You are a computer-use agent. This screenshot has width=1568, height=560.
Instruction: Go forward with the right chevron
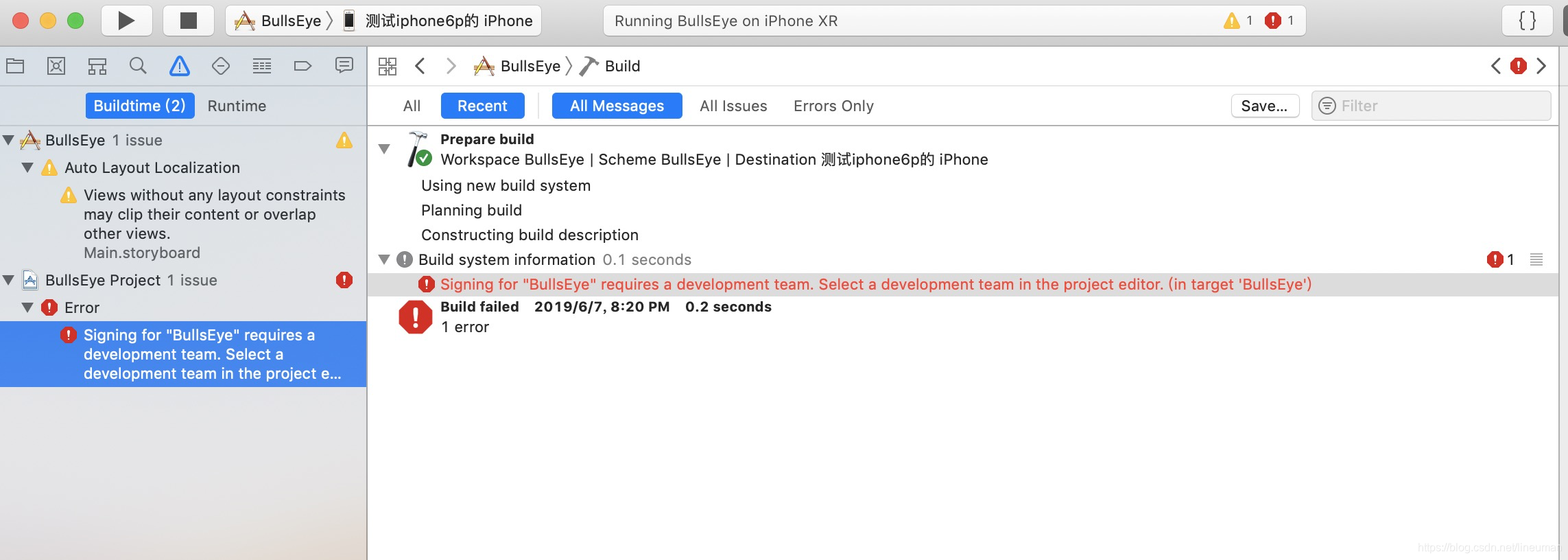(x=451, y=66)
